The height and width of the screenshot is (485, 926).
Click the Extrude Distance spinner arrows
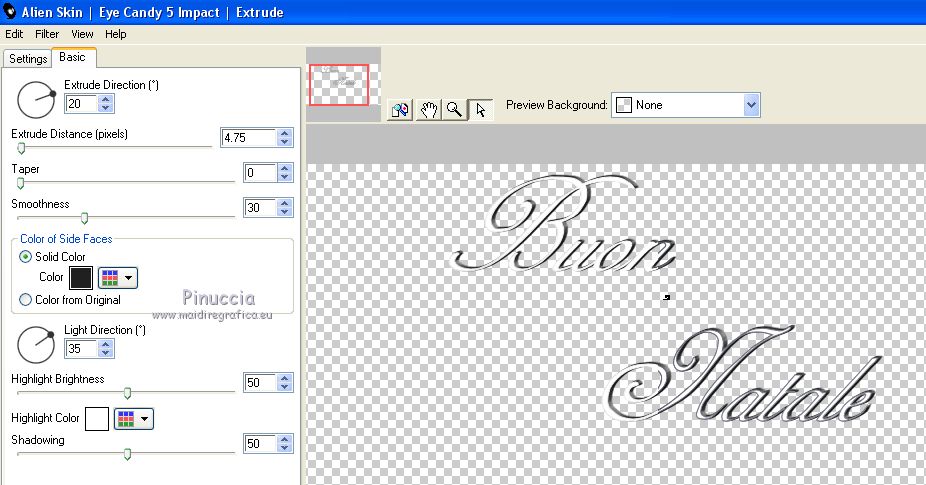(285, 138)
